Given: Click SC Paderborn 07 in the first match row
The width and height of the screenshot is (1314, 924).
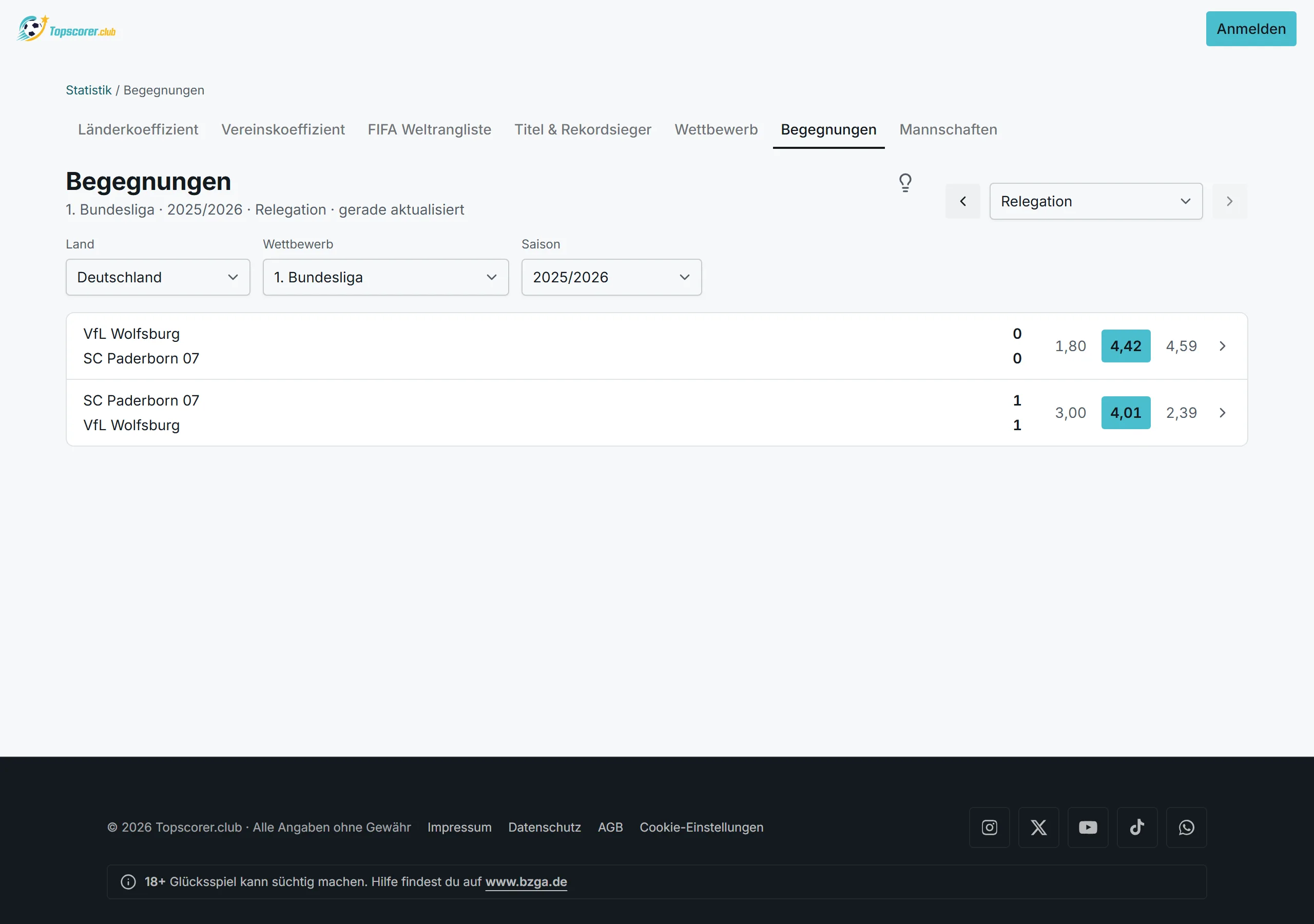Looking at the screenshot, I should (x=141, y=358).
